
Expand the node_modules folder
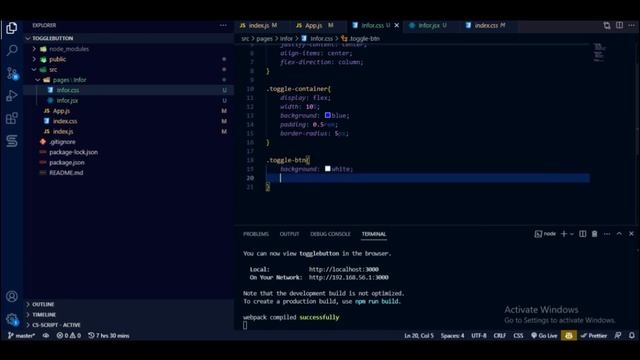[x=130, y=49]
